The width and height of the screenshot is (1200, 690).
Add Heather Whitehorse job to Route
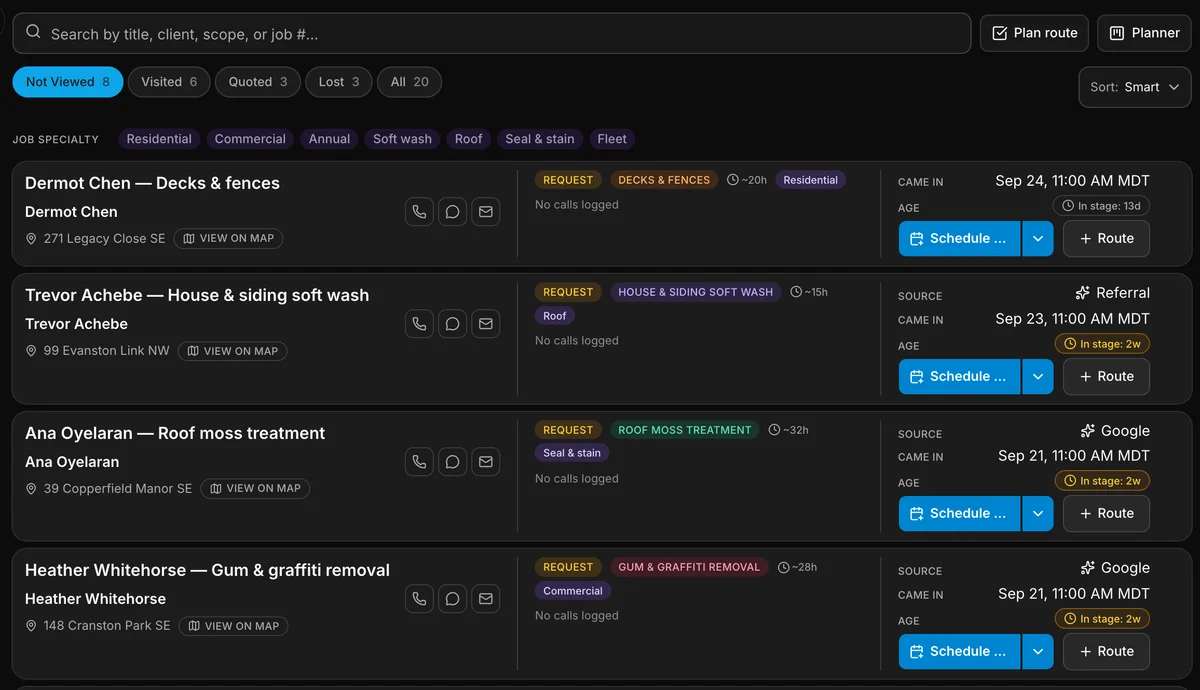tap(1106, 652)
